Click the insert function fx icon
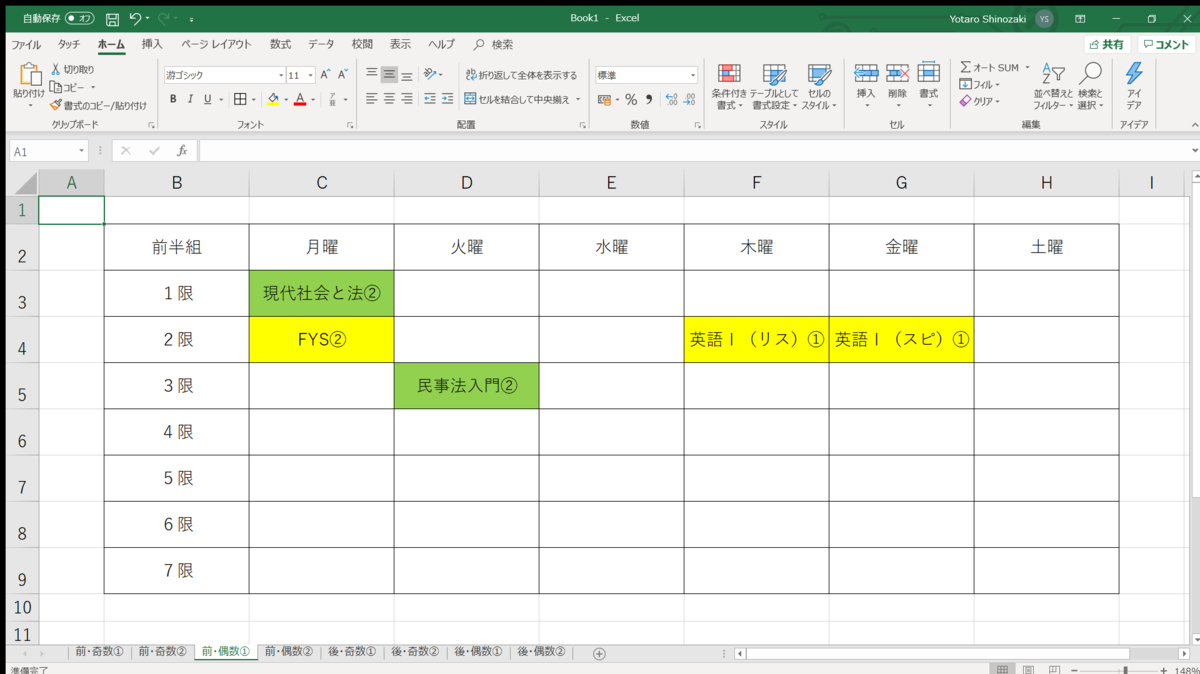This screenshot has height=674, width=1200. 182,151
